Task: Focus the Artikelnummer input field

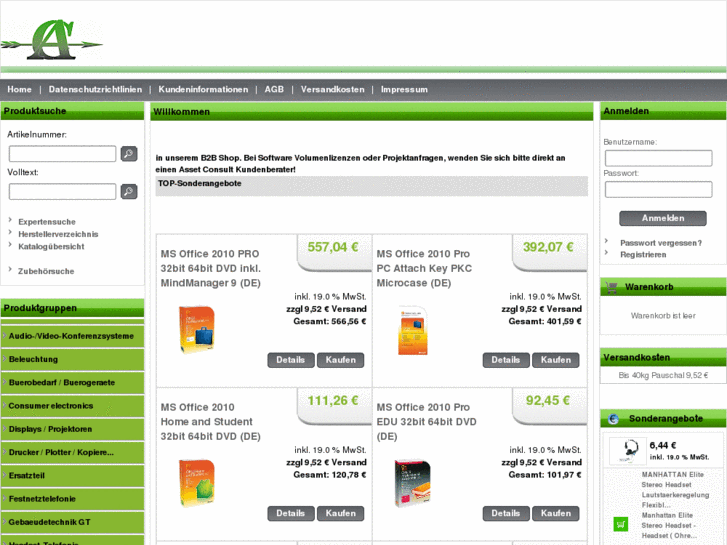Action: coord(63,154)
